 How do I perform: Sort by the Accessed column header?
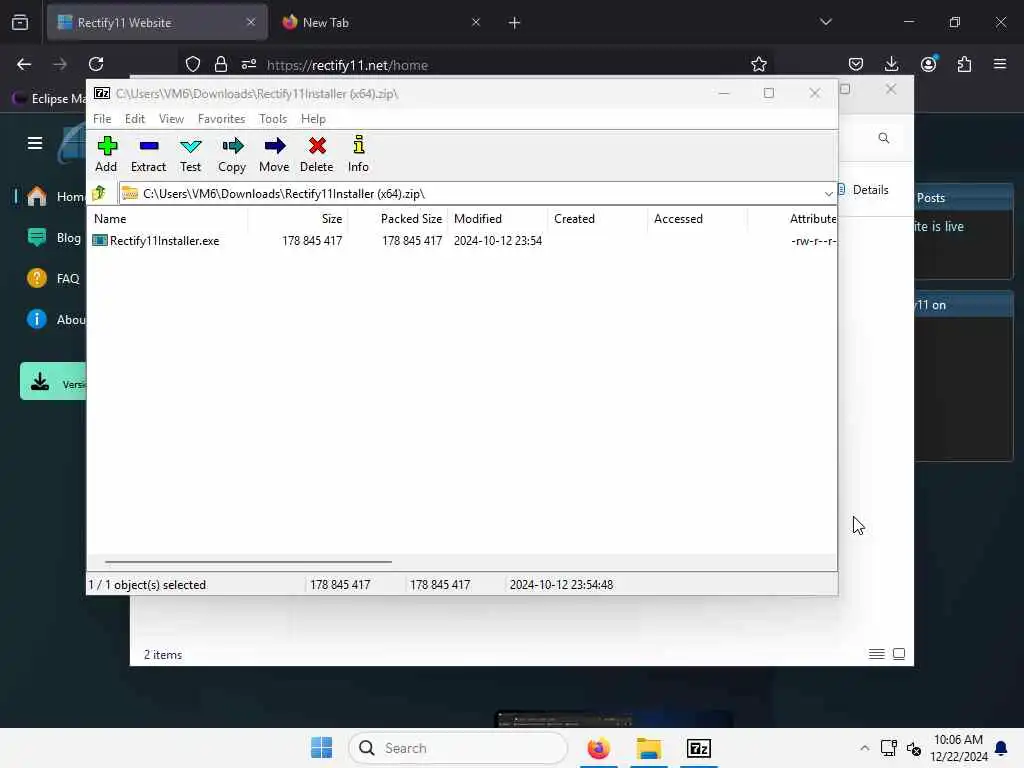coord(697,219)
